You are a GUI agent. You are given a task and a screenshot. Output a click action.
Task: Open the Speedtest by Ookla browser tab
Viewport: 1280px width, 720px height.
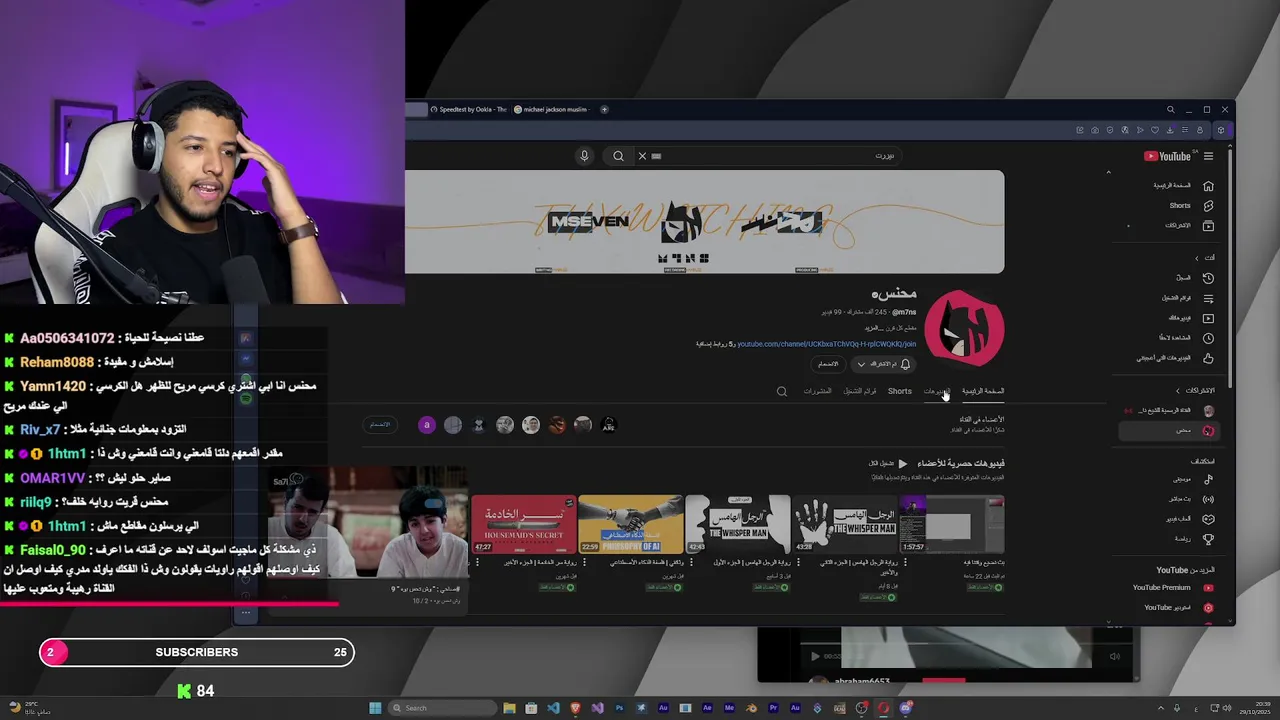(x=468, y=109)
